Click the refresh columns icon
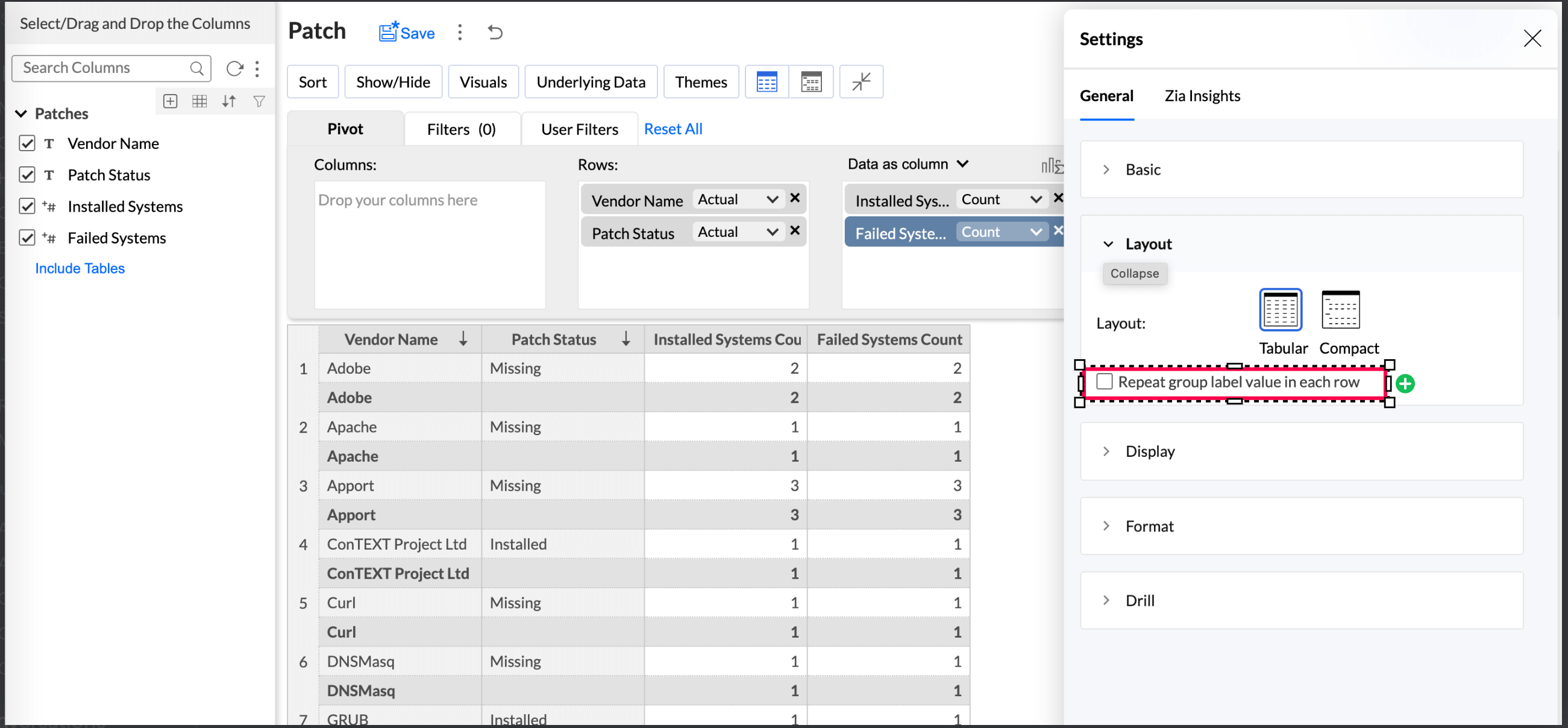1568x728 pixels. 234,68
